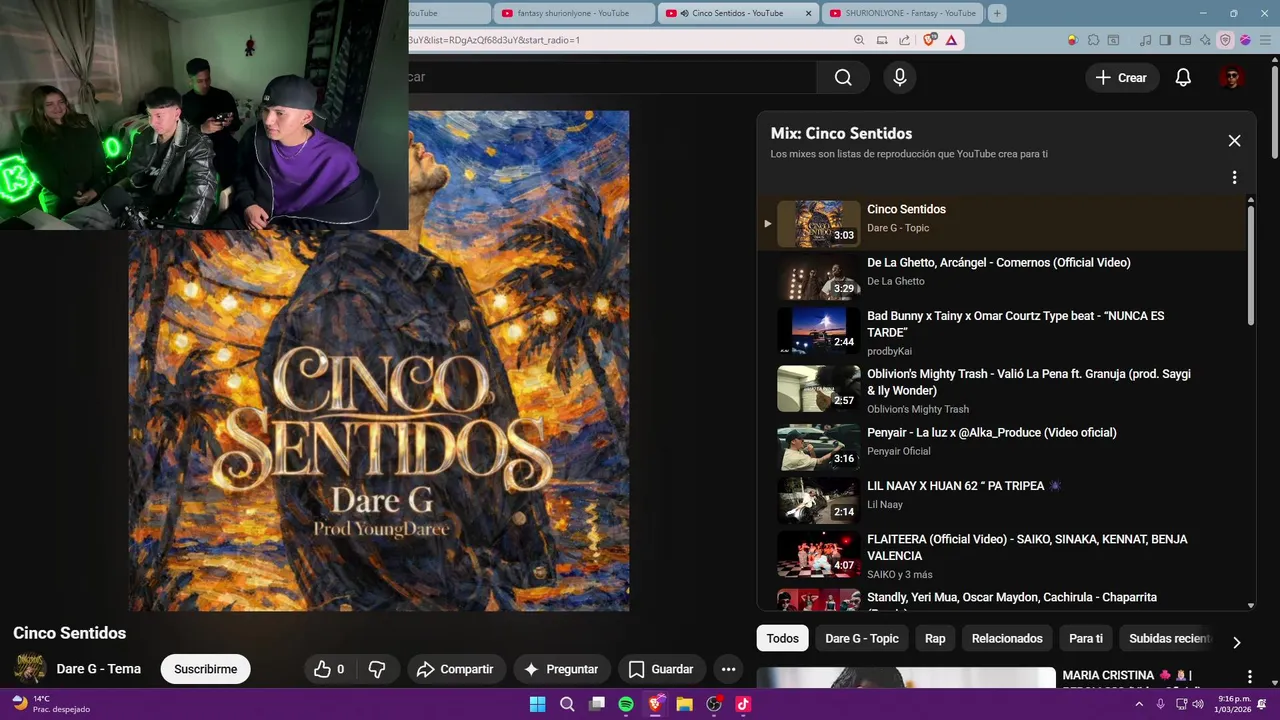Viewport: 1280px width, 720px height.
Task: Open the Comernos video thumbnail
Action: [x=818, y=277]
